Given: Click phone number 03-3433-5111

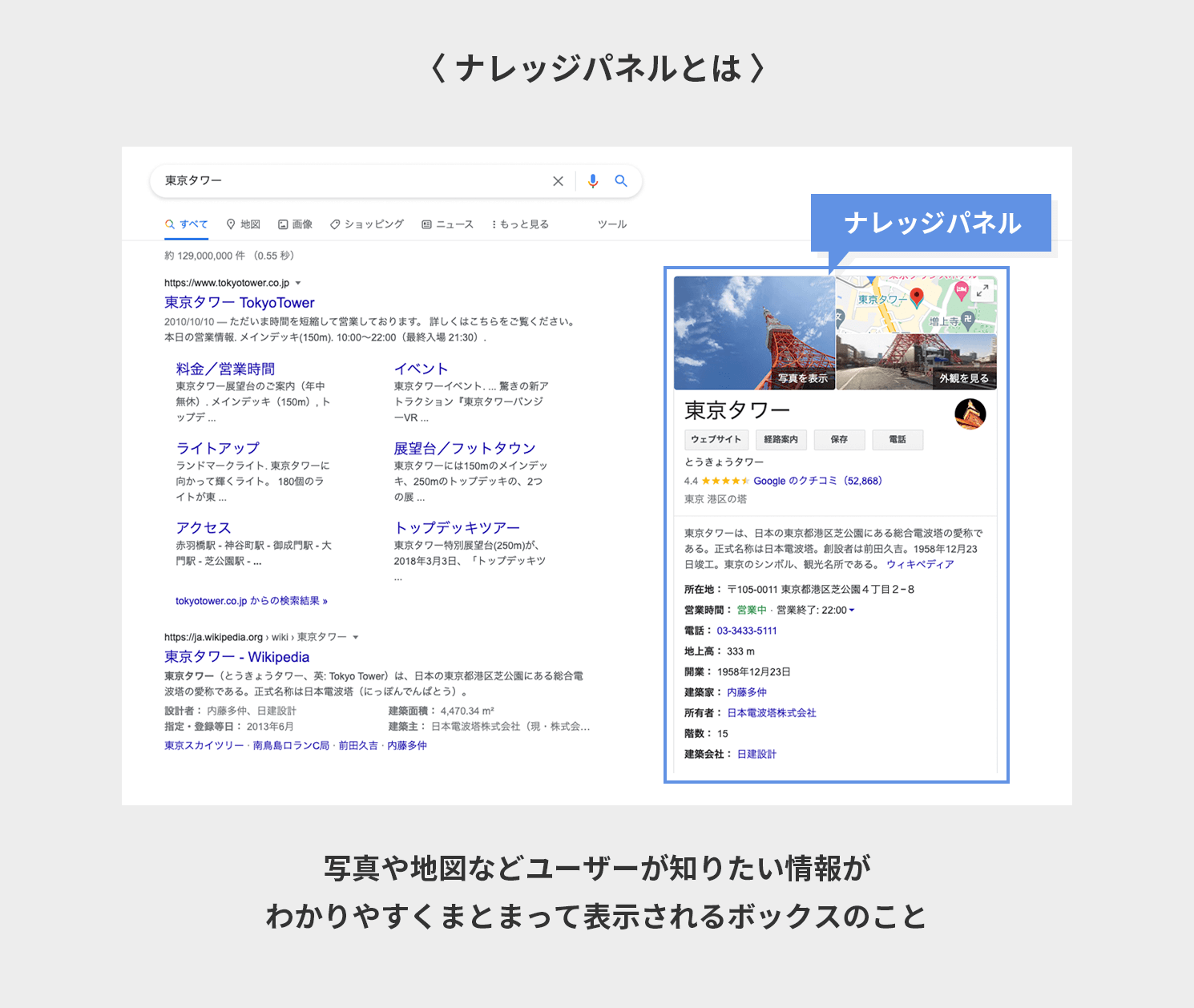Looking at the screenshot, I should click(747, 631).
